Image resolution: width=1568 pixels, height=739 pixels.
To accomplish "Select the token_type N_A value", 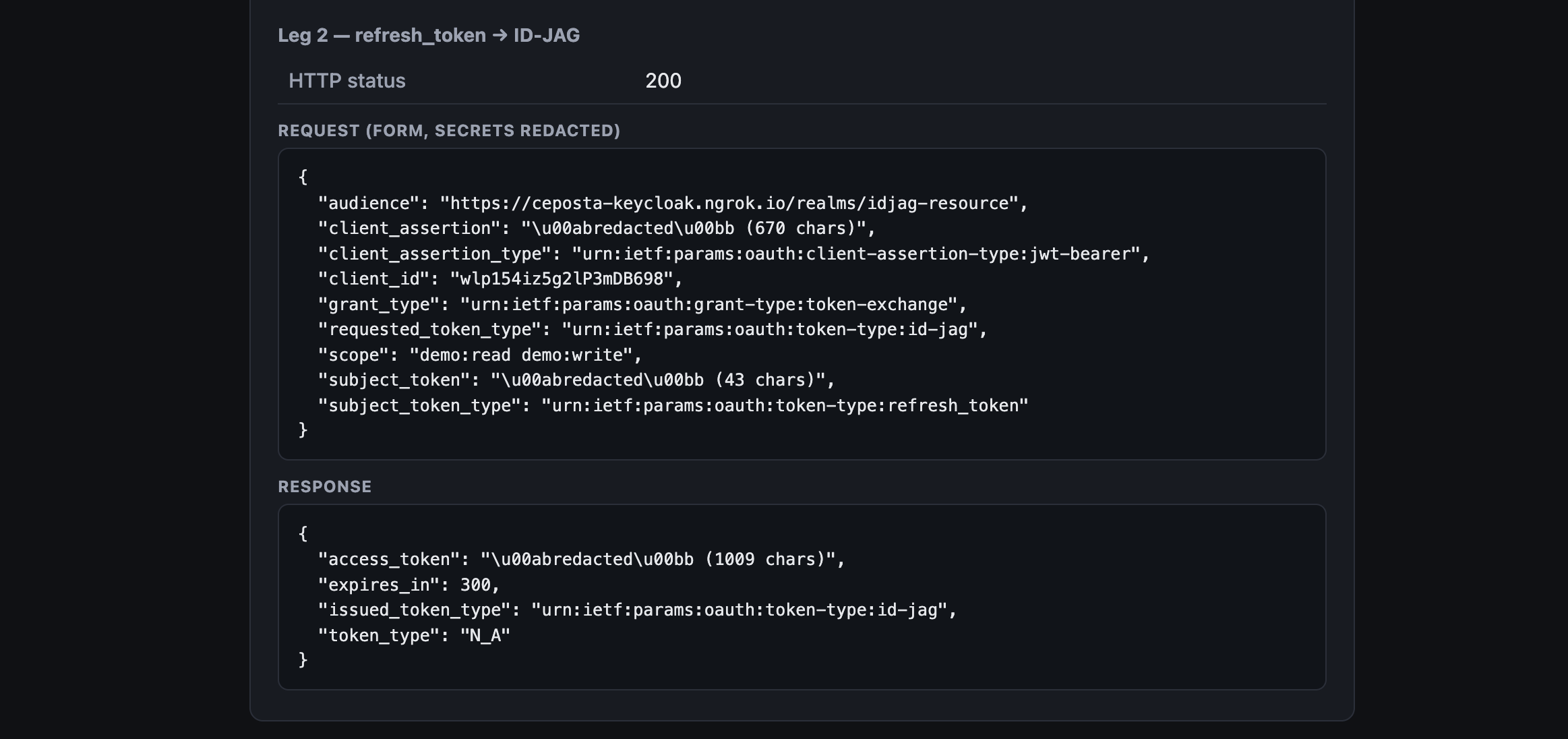I will pos(485,635).
